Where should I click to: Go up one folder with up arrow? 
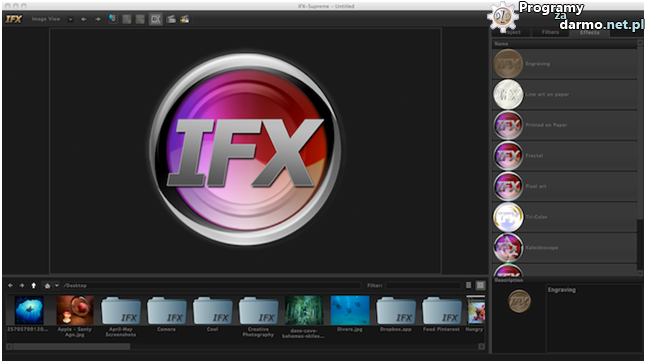pyautogui.click(x=34, y=286)
